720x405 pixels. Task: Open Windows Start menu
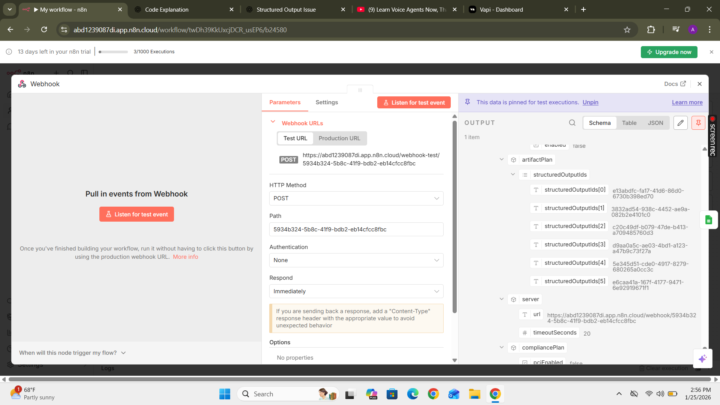[225, 394]
